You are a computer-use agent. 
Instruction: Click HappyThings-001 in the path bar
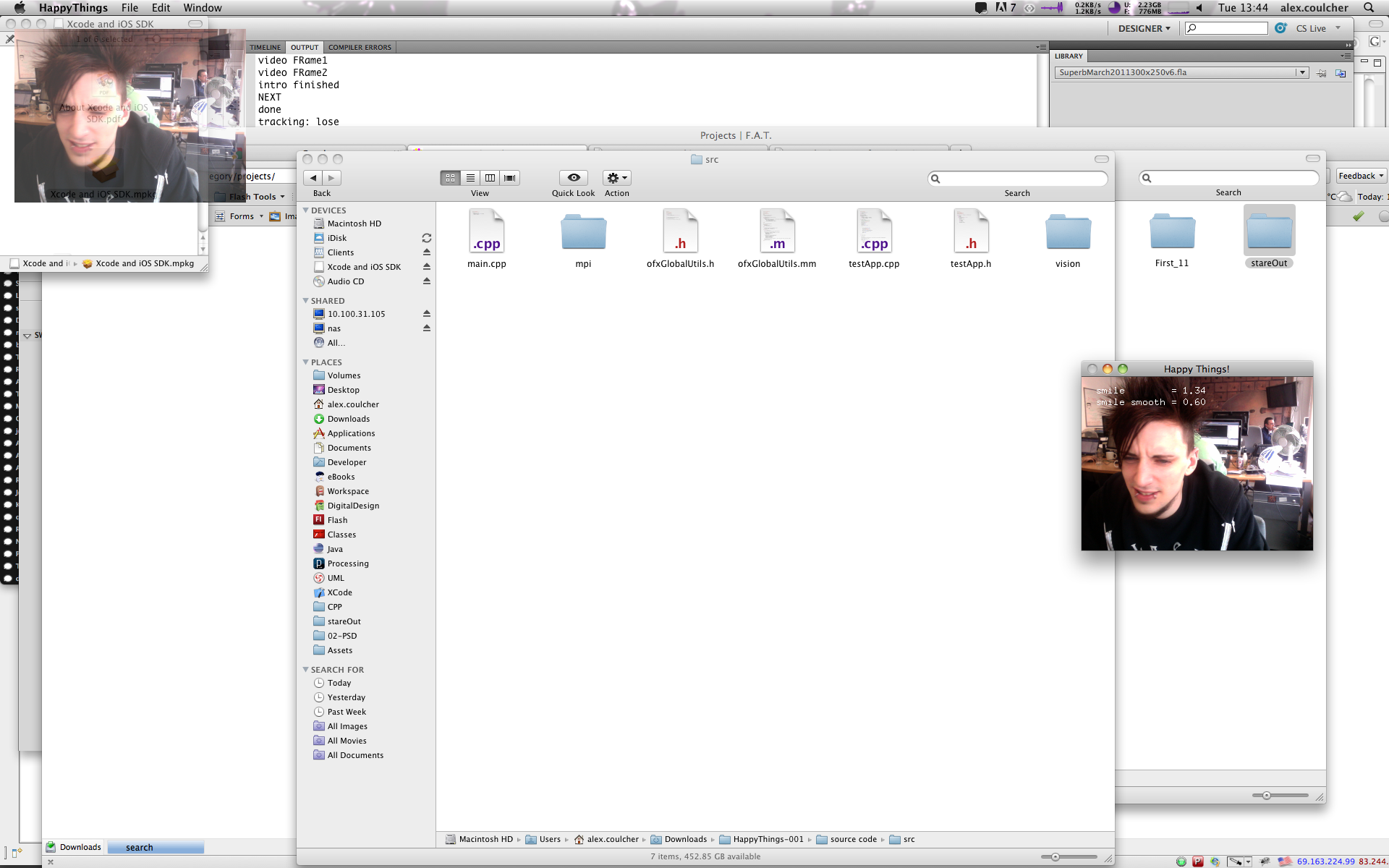tap(761, 840)
